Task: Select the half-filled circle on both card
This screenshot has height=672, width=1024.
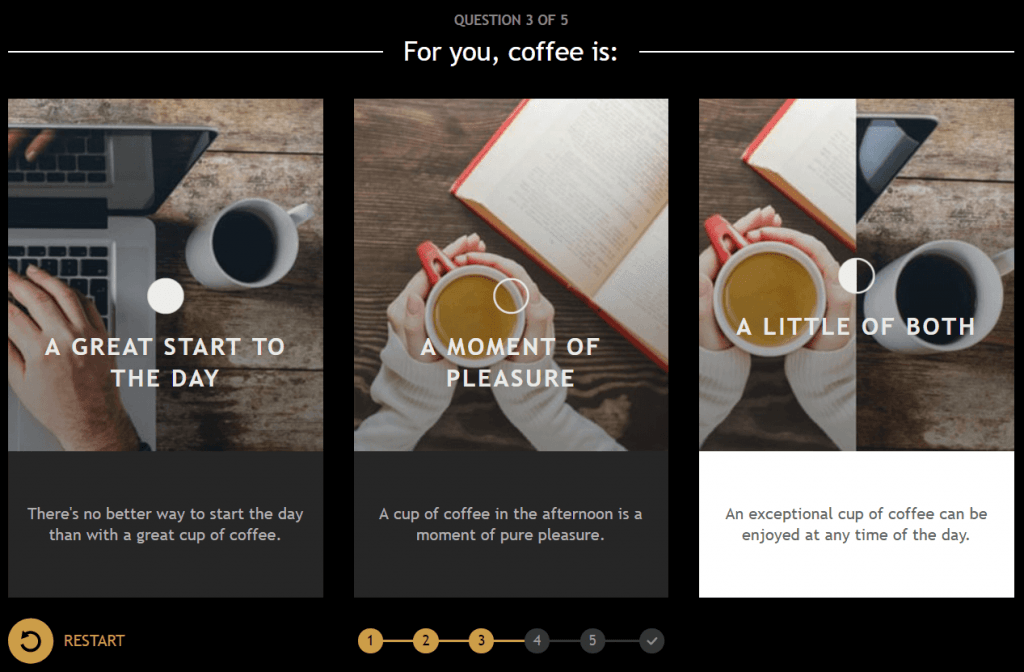Action: (x=856, y=276)
